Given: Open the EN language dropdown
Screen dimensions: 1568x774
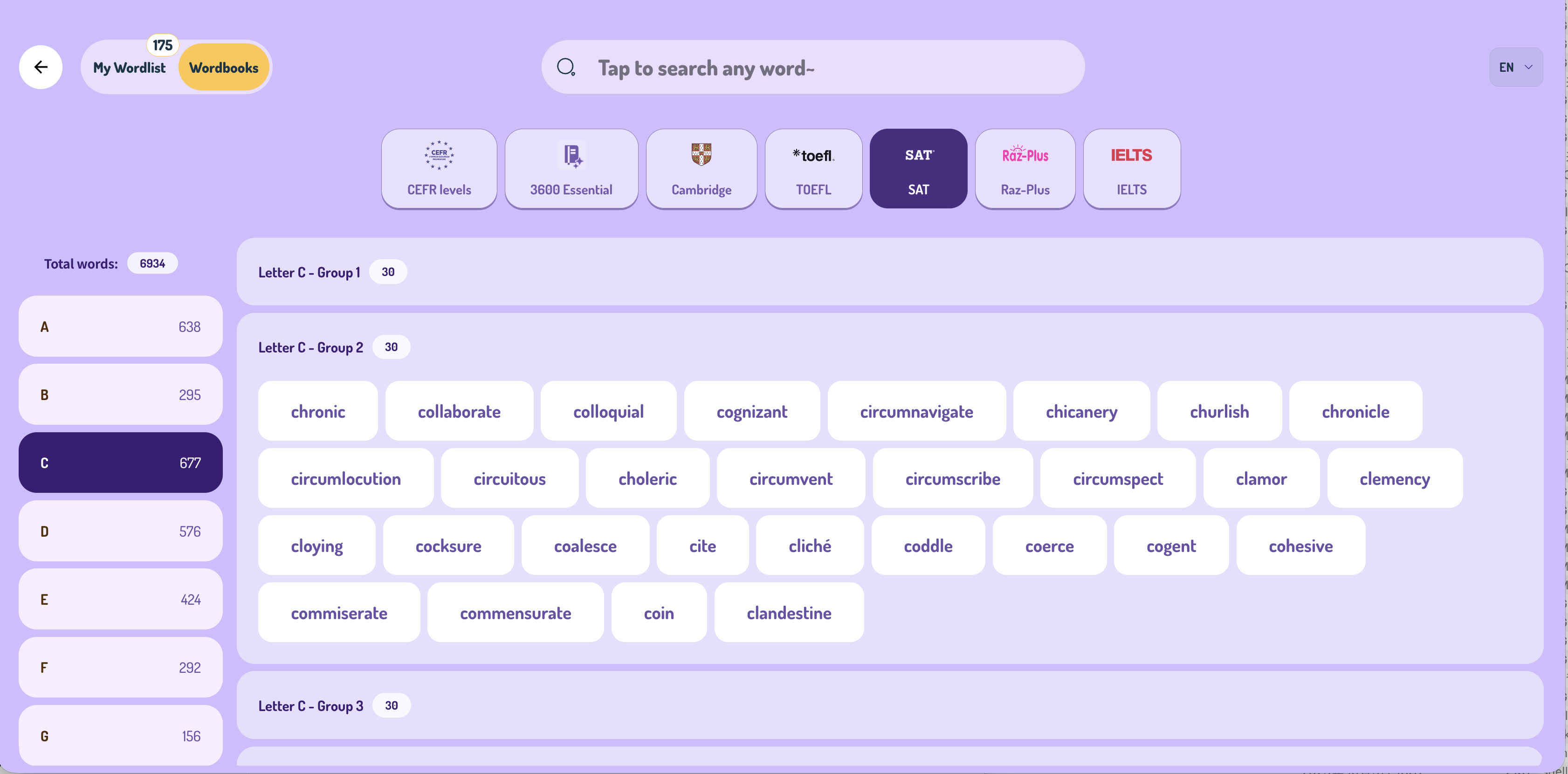Looking at the screenshot, I should coord(1516,67).
